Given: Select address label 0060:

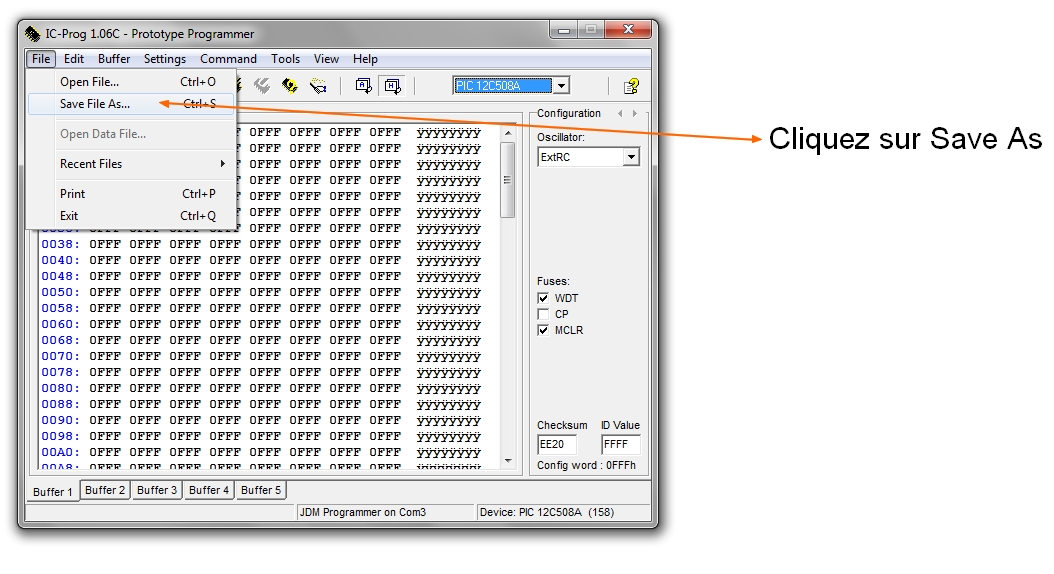Looking at the screenshot, I should point(60,324).
